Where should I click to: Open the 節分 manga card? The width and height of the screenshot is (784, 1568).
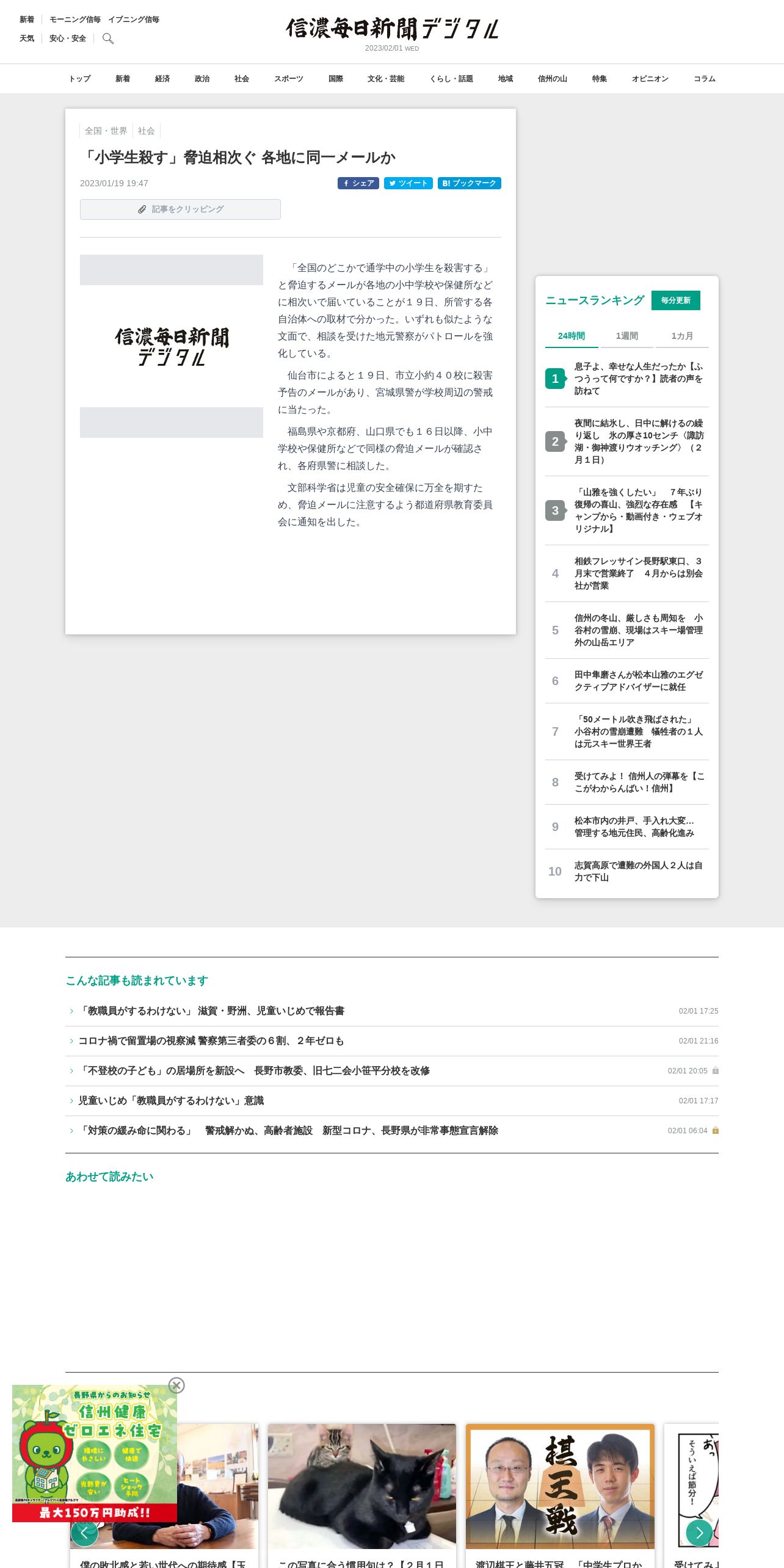691,1495
